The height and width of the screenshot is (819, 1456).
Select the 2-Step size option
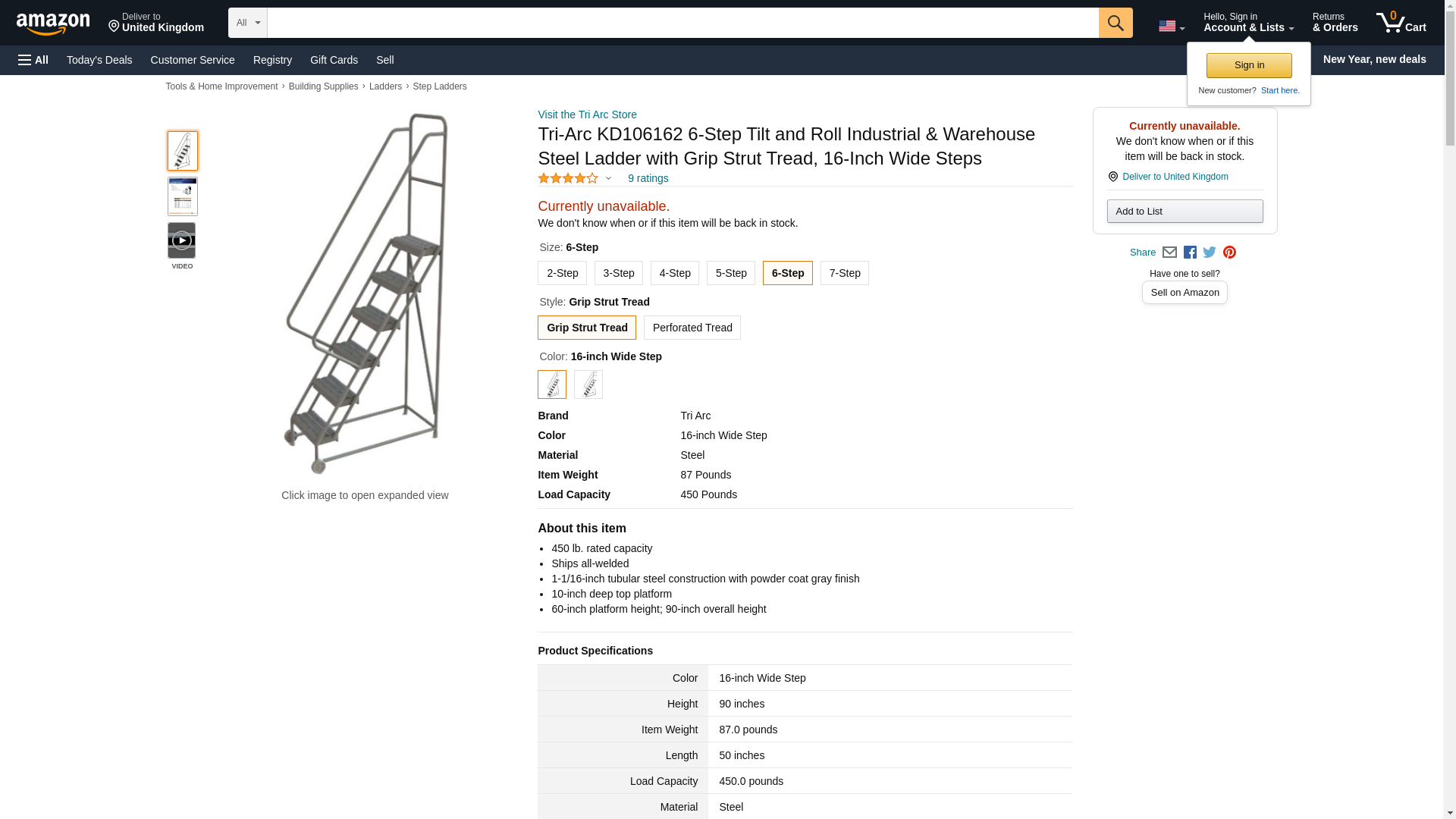[562, 273]
